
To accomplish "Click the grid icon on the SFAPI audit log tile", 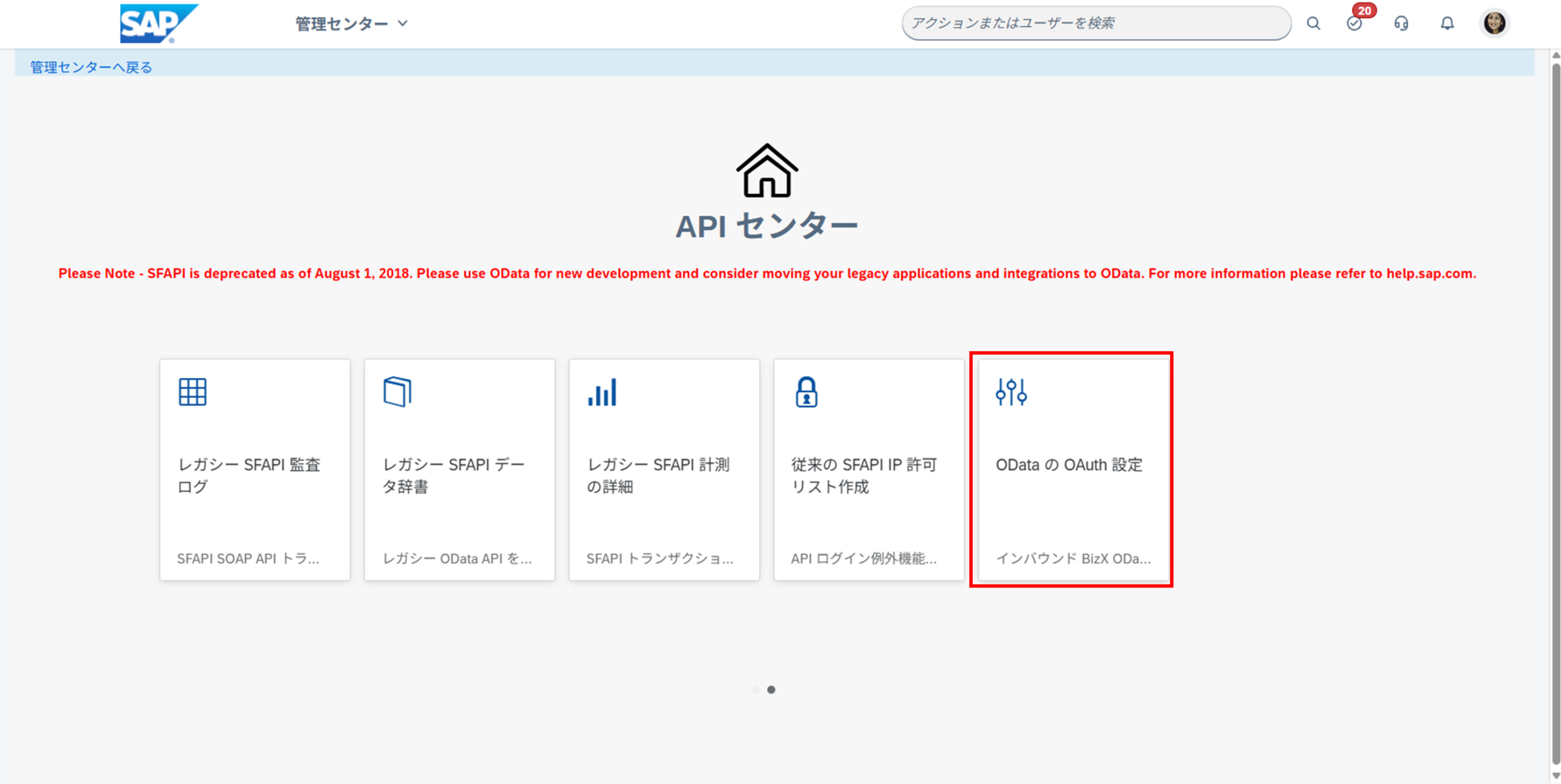I will [x=193, y=392].
